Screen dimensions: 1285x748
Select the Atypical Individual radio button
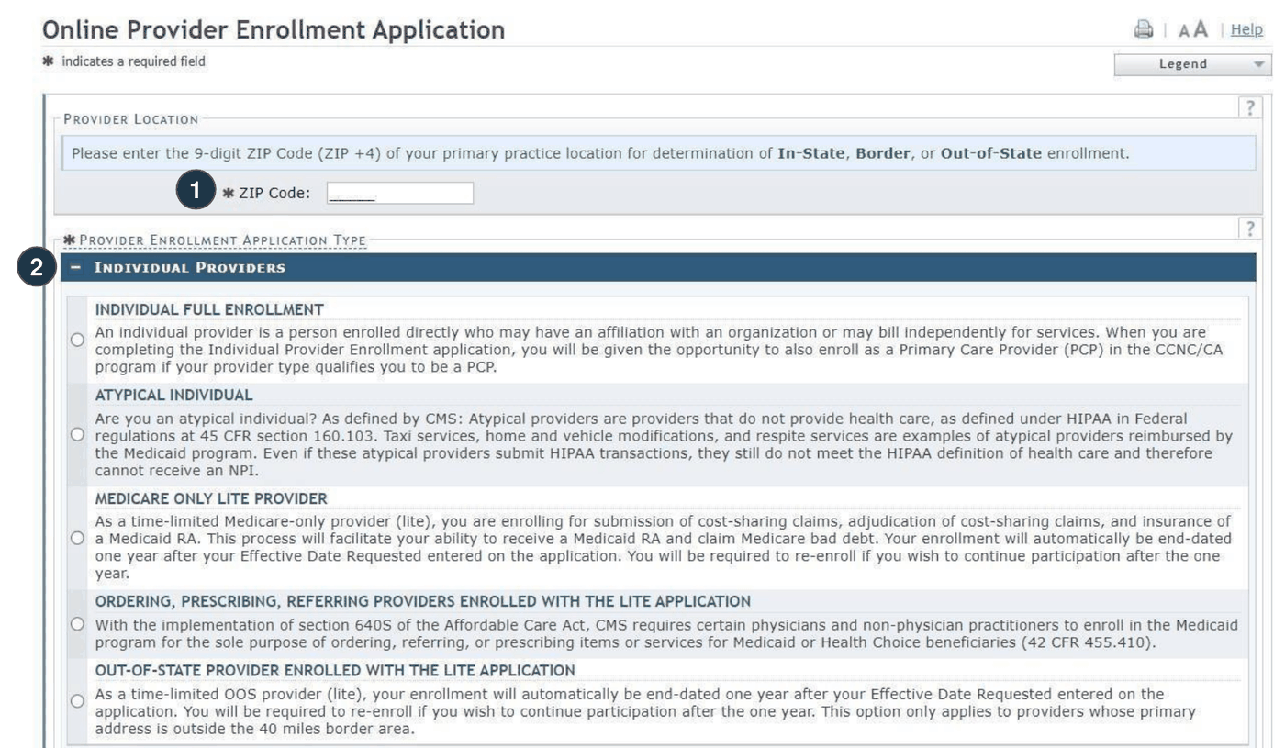click(77, 436)
